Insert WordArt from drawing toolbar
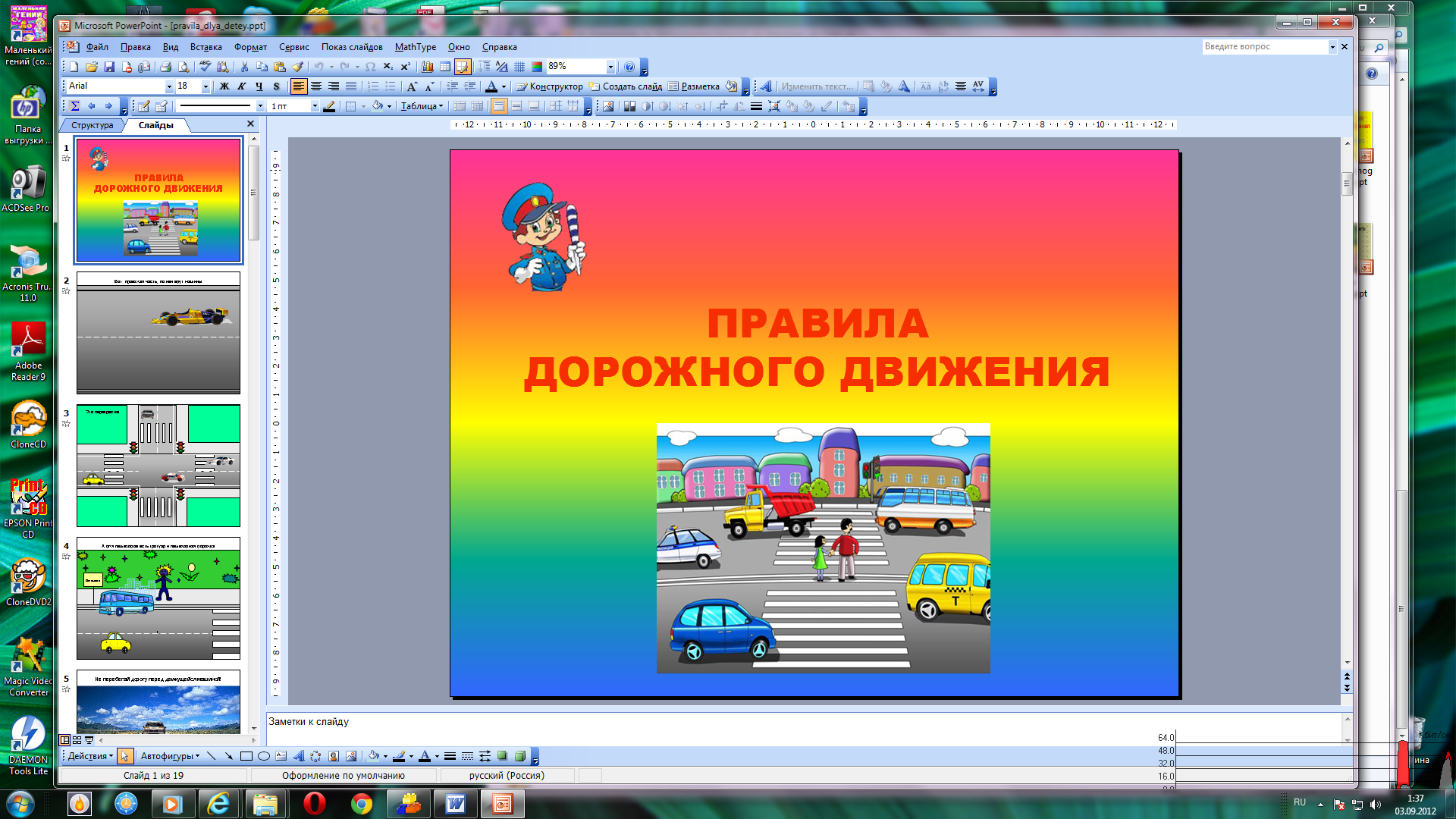The width and height of the screenshot is (1456, 819). point(298,756)
